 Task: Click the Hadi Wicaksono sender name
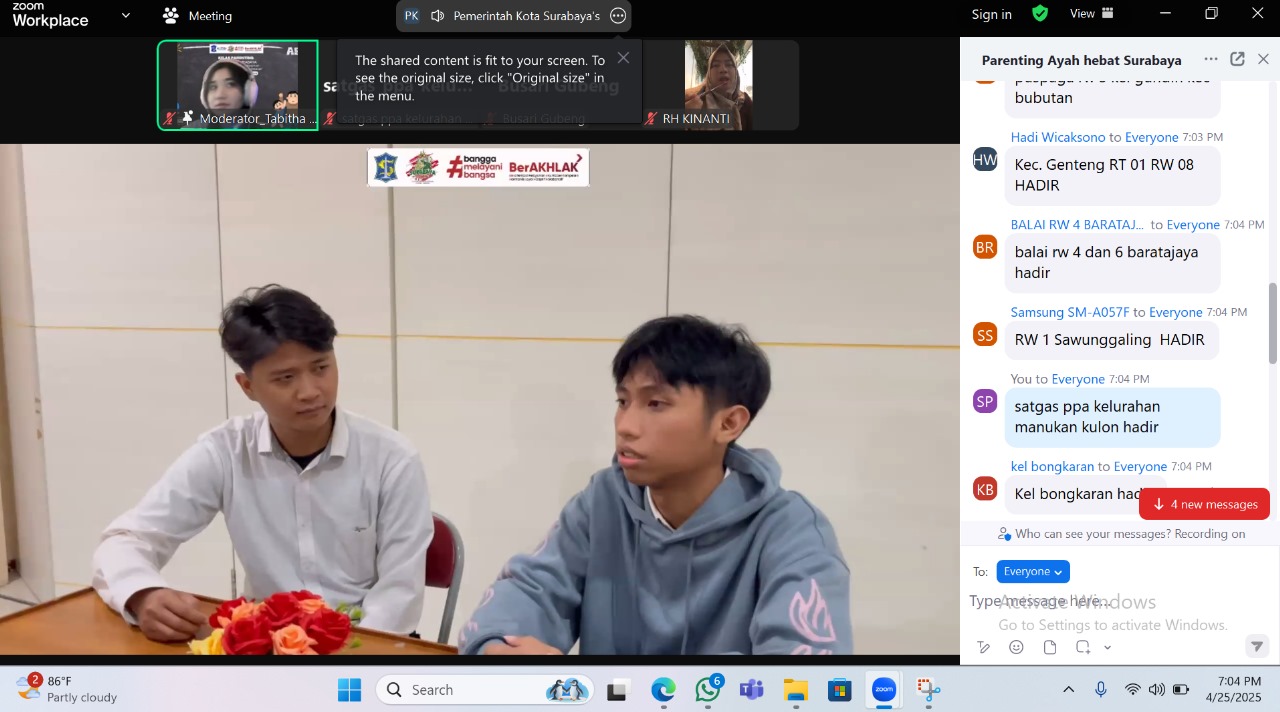1058,137
